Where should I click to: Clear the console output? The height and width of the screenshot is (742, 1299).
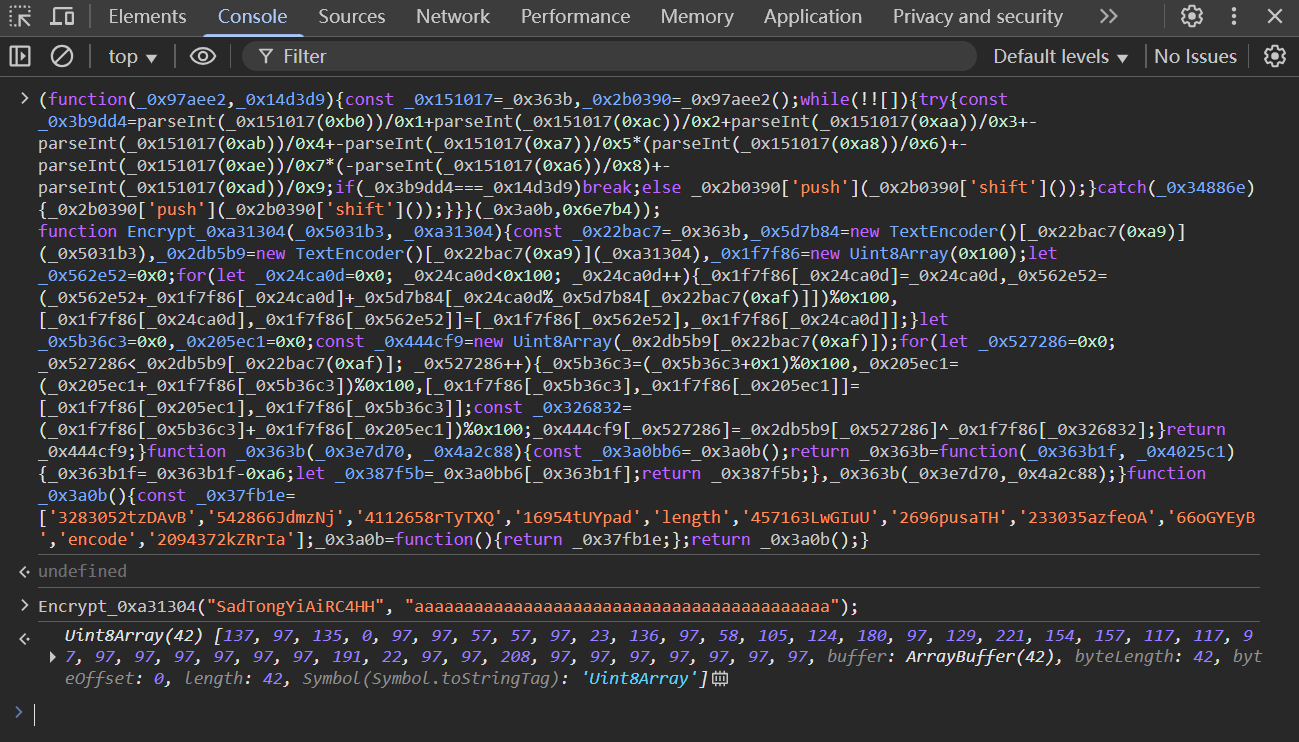62,56
